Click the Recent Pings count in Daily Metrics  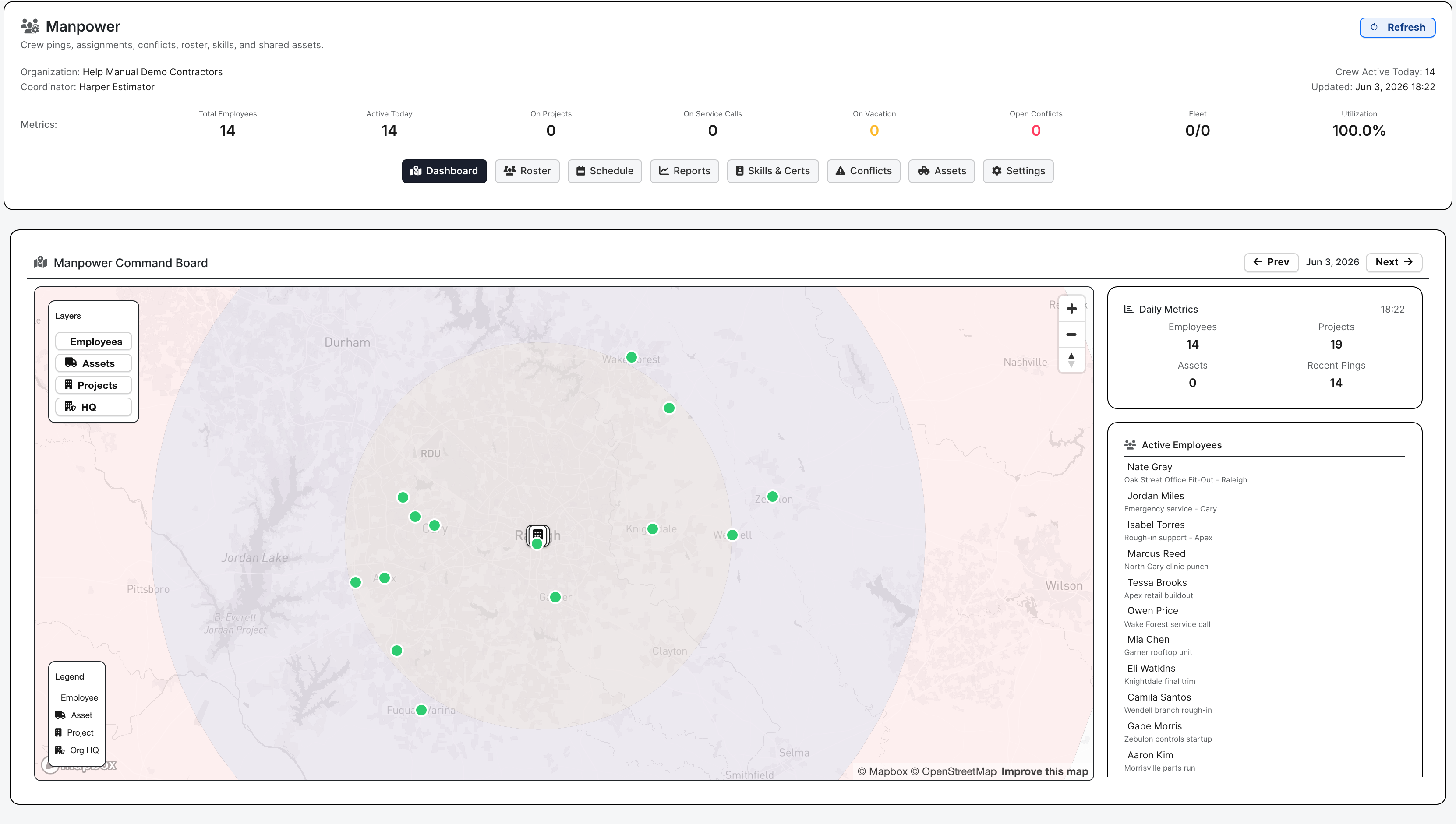tap(1336, 383)
